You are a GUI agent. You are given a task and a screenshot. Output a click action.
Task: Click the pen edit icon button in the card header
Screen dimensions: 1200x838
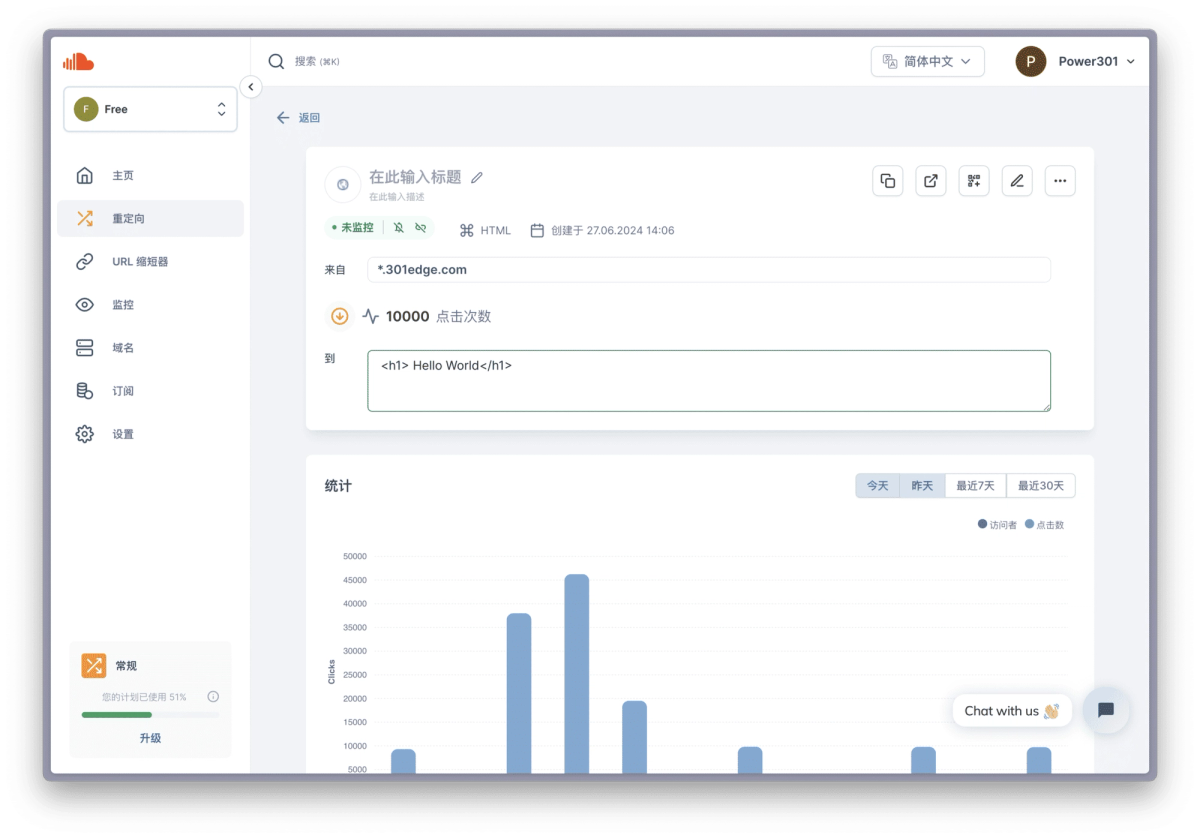click(1017, 181)
